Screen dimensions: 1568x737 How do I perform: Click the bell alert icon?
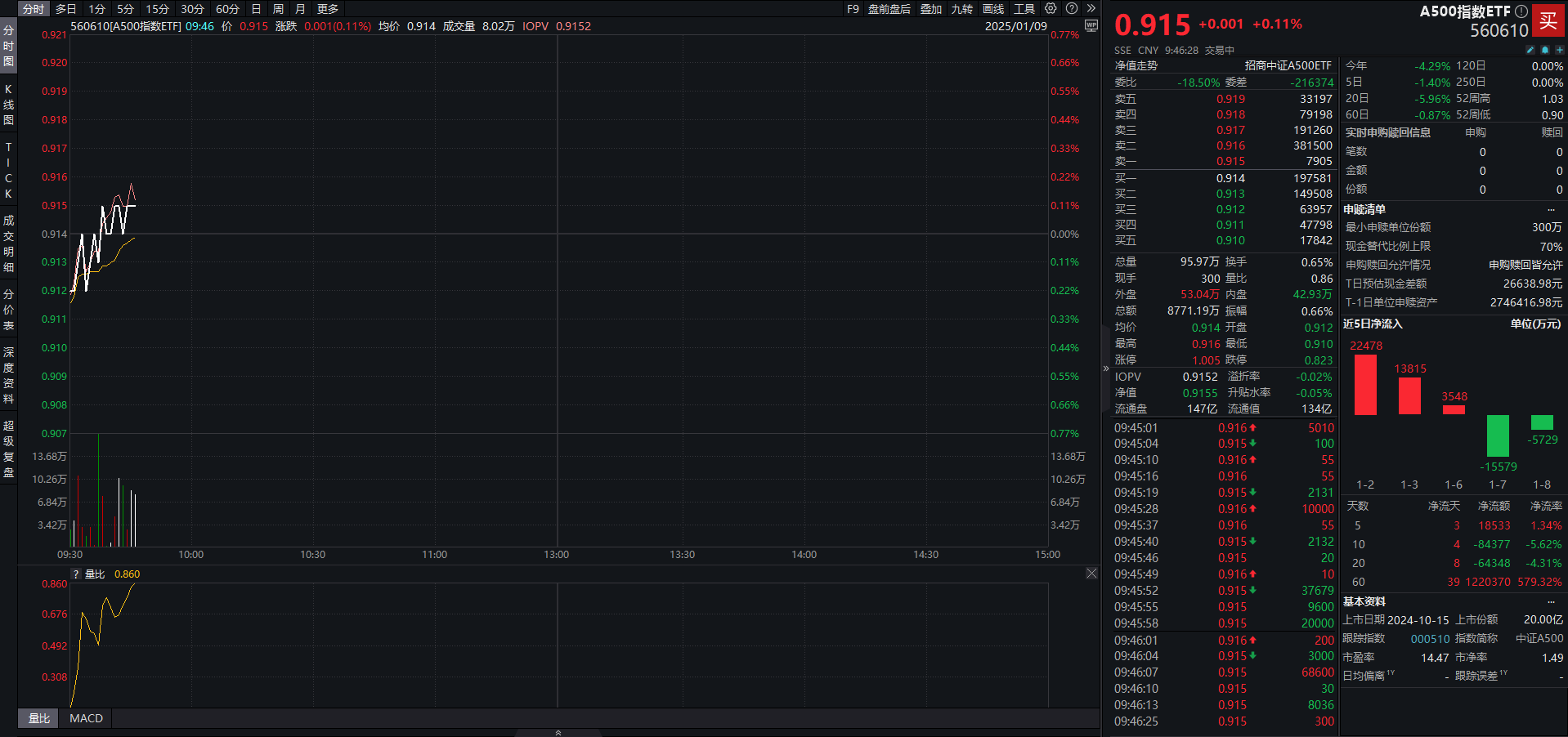coord(1545,50)
